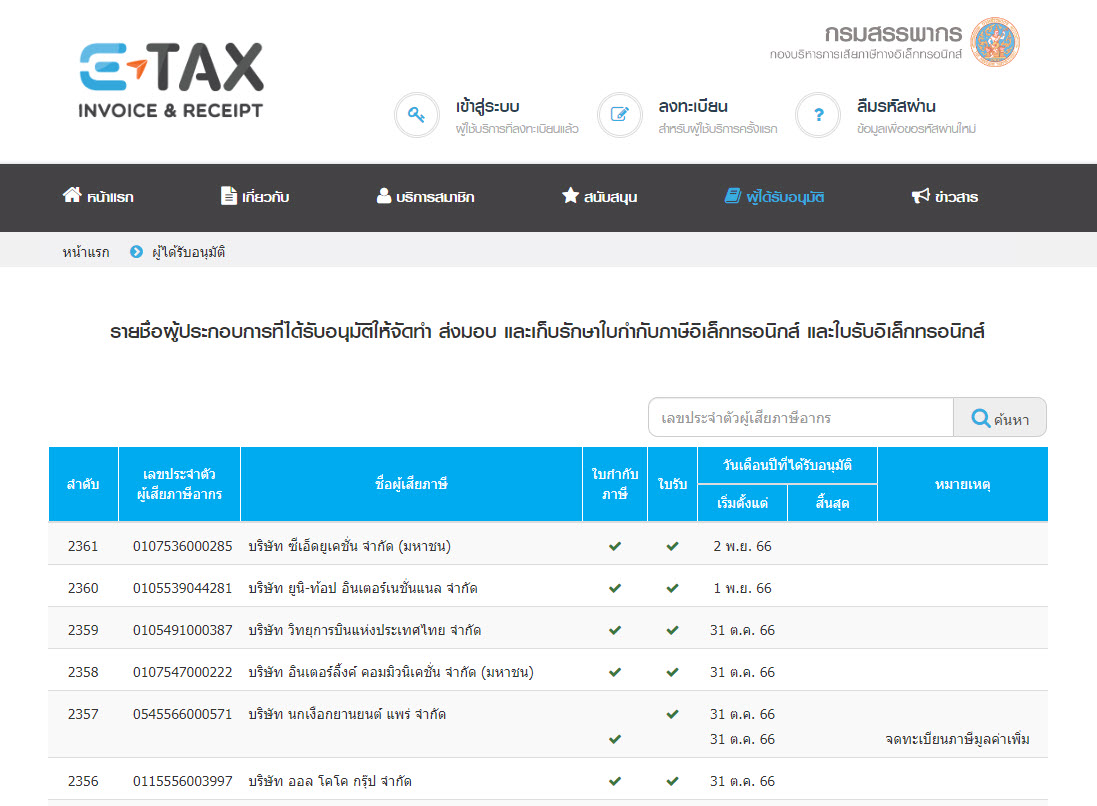Click the magnifier icon above เข้าสู่ระบบ
The height and width of the screenshot is (806, 1097).
[416, 115]
